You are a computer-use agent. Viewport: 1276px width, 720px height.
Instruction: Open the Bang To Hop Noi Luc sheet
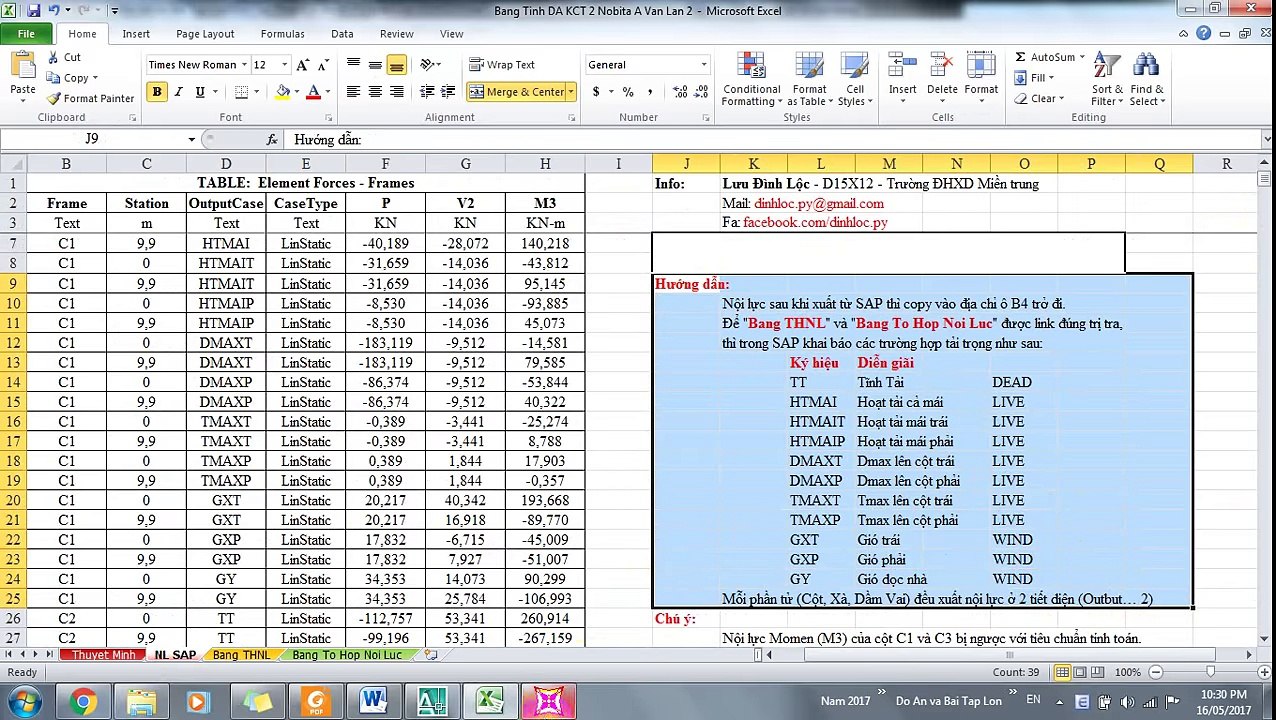[x=346, y=655]
